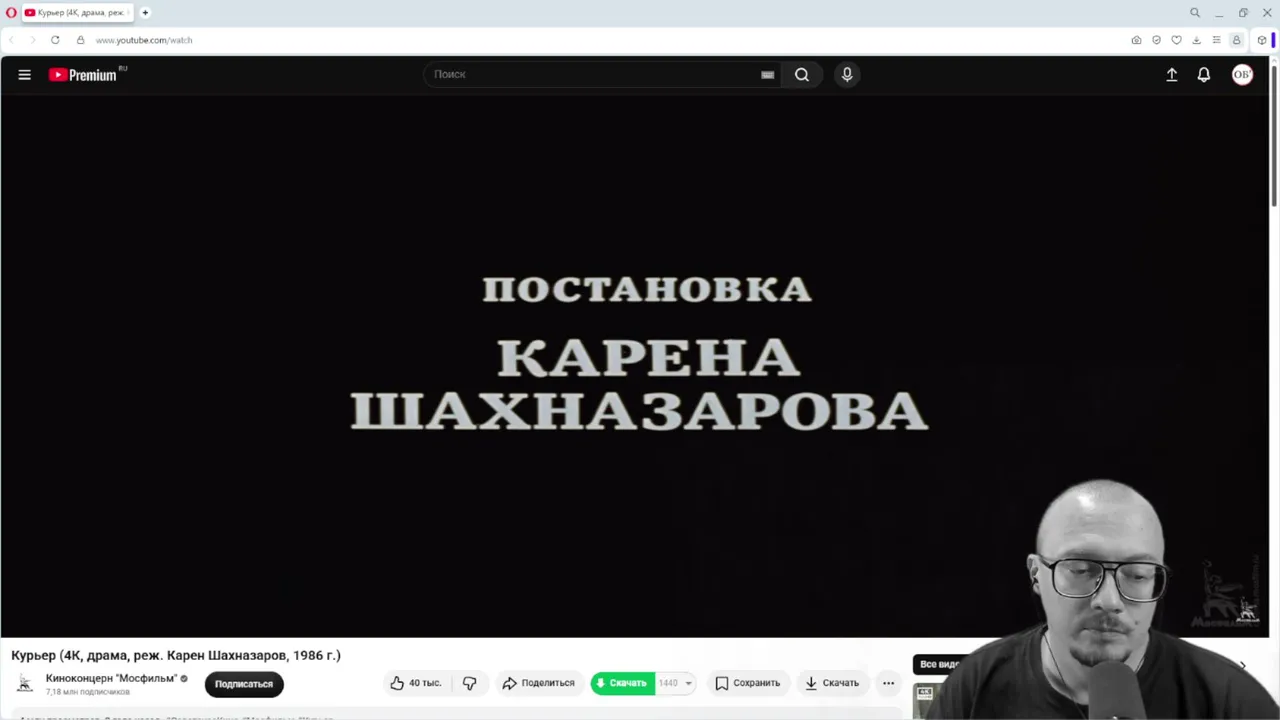Start voice search with the microphone
The height and width of the screenshot is (720, 1280).
pos(847,74)
